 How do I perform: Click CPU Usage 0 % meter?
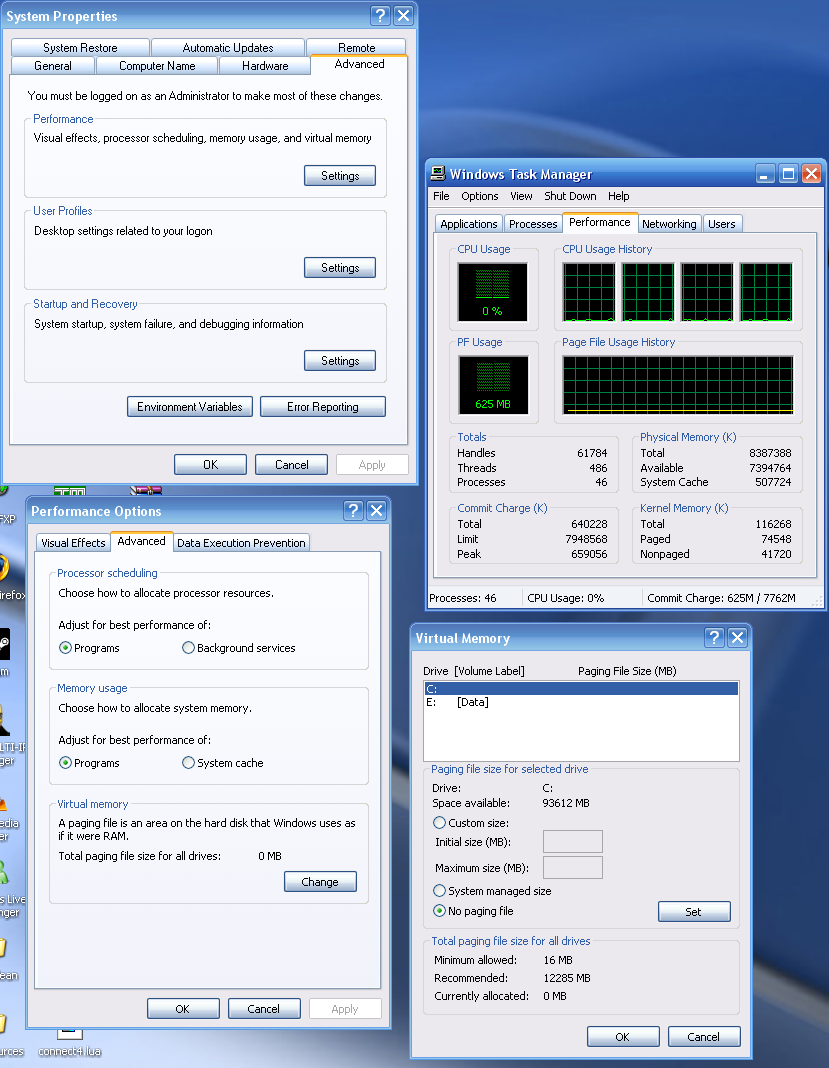(492, 292)
